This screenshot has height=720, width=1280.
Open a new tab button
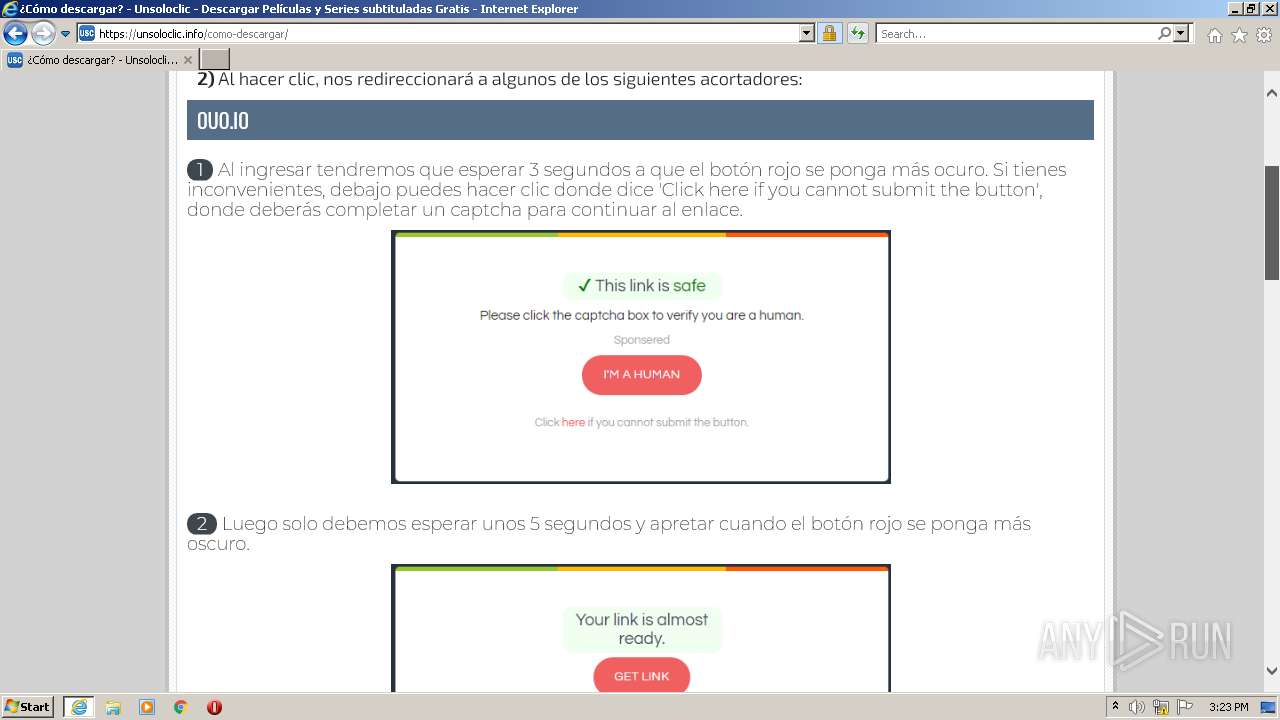pos(215,59)
